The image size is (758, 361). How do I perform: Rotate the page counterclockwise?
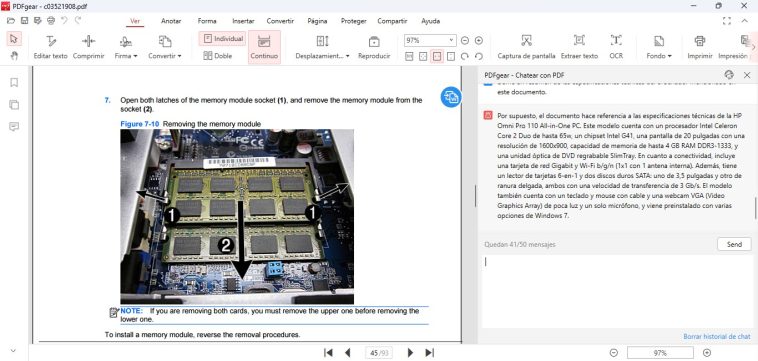[479, 57]
